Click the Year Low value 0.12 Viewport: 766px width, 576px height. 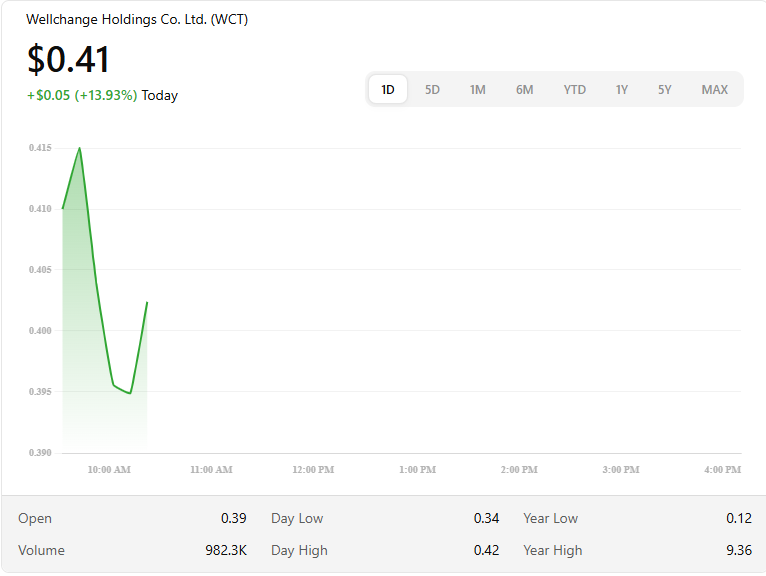pyautogui.click(x=739, y=518)
